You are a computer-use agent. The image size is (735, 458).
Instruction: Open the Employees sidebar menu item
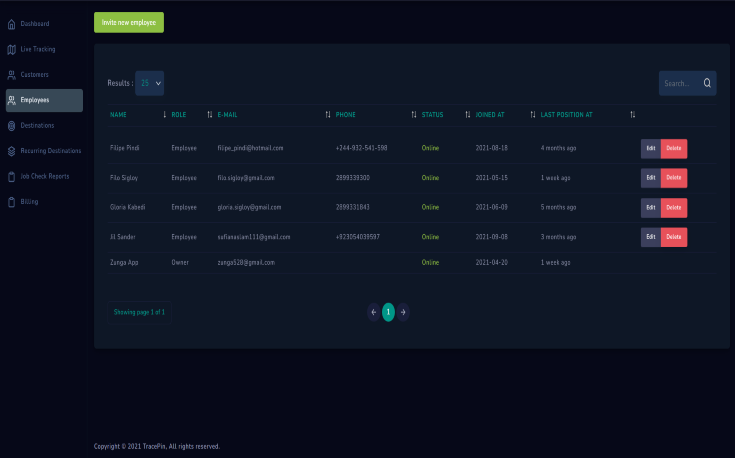[x=43, y=100]
